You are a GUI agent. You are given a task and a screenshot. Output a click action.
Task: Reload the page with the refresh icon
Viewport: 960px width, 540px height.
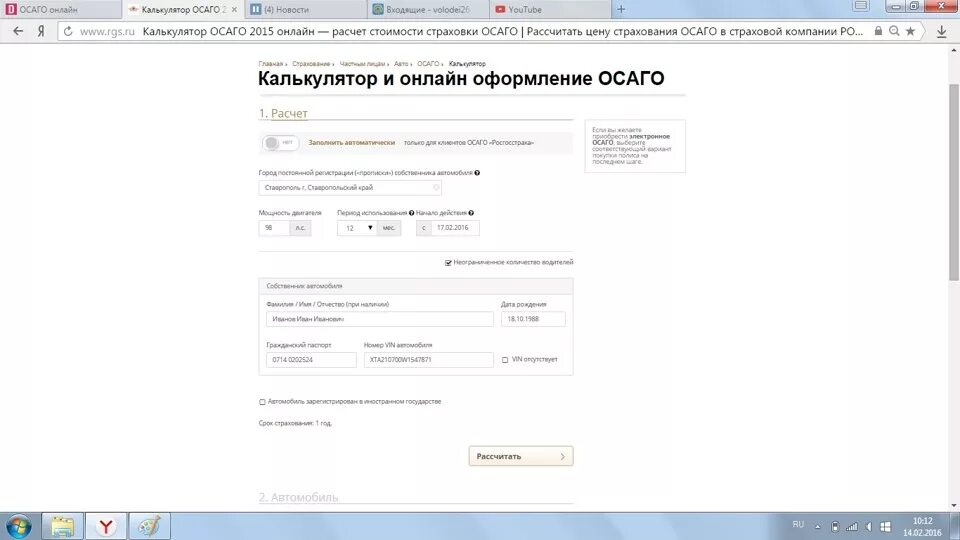tap(68, 31)
